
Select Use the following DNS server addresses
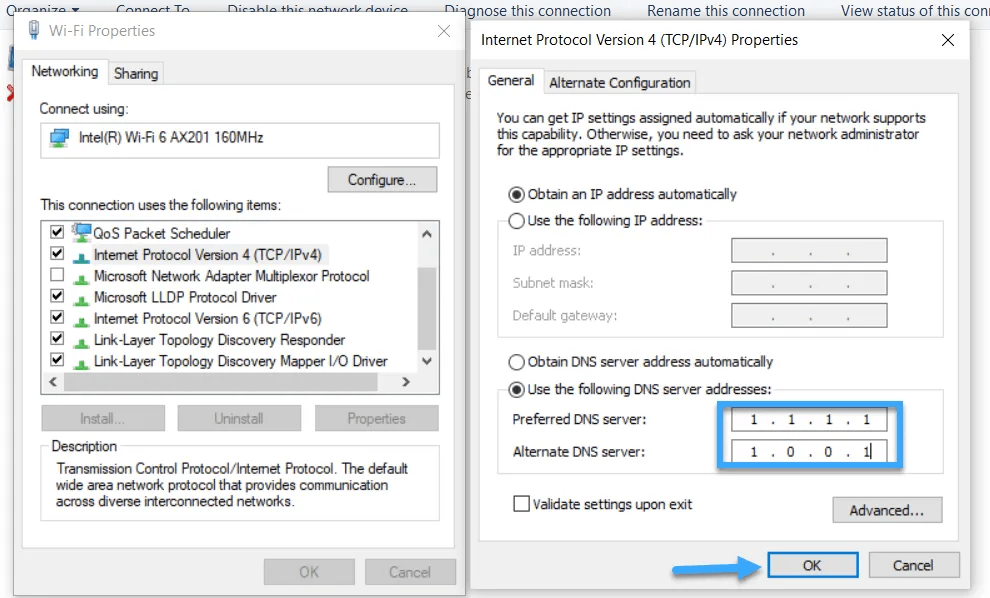tap(516, 390)
